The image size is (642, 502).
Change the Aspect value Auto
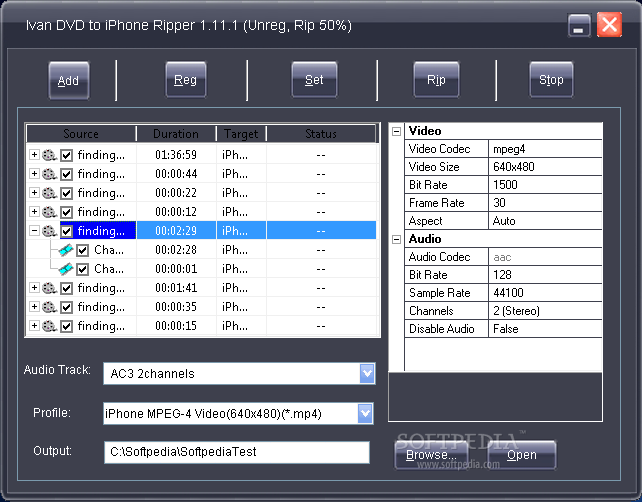545,221
